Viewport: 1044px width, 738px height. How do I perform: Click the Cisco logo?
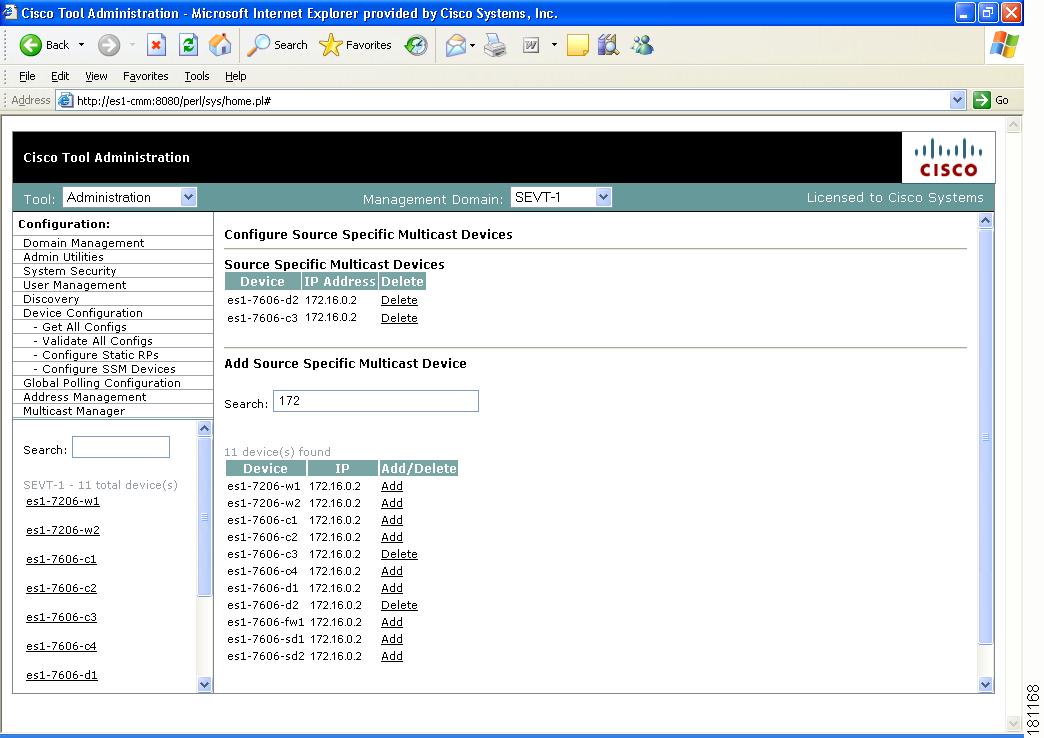(x=948, y=157)
